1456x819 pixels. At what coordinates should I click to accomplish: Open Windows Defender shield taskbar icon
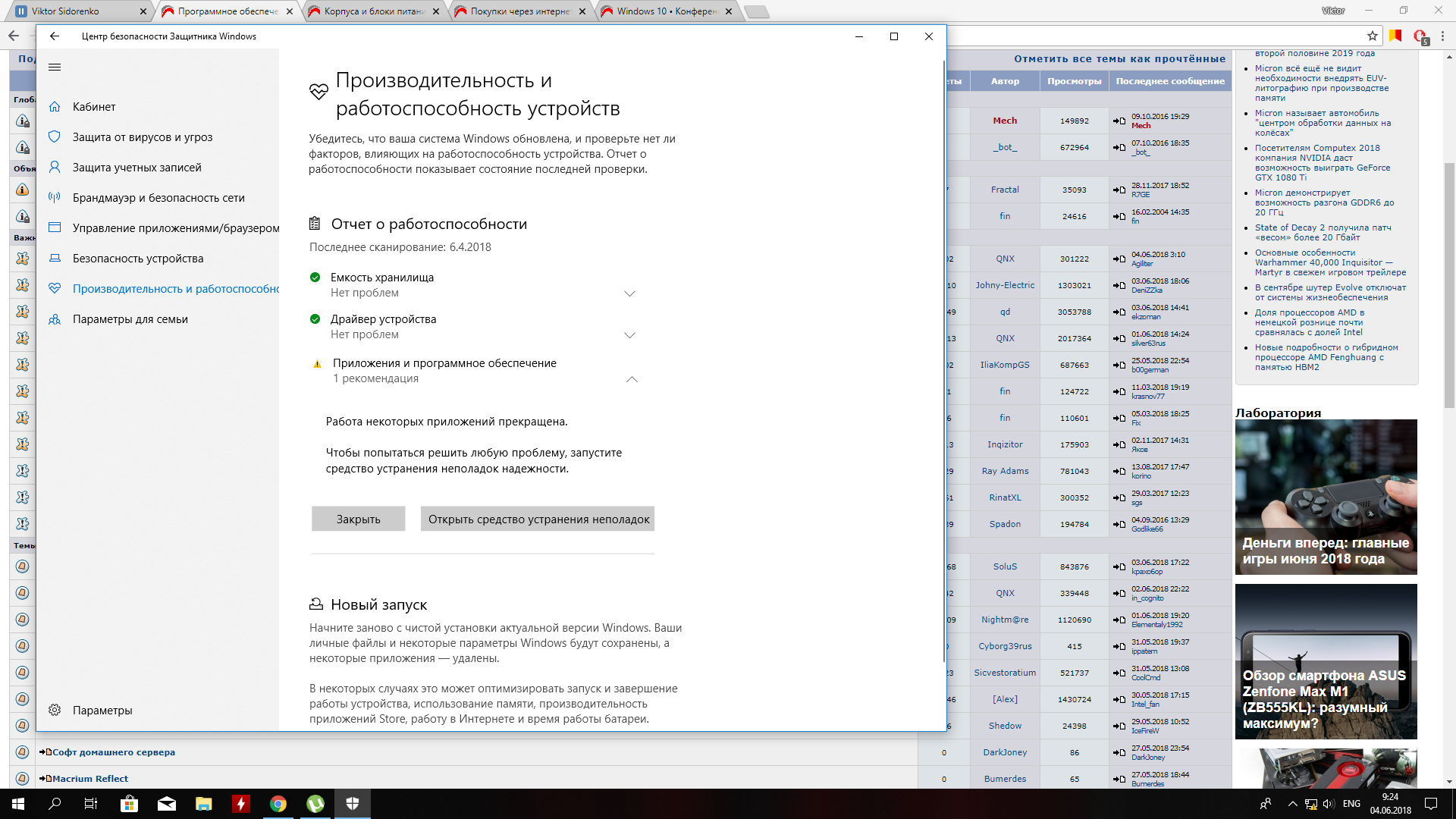(353, 804)
